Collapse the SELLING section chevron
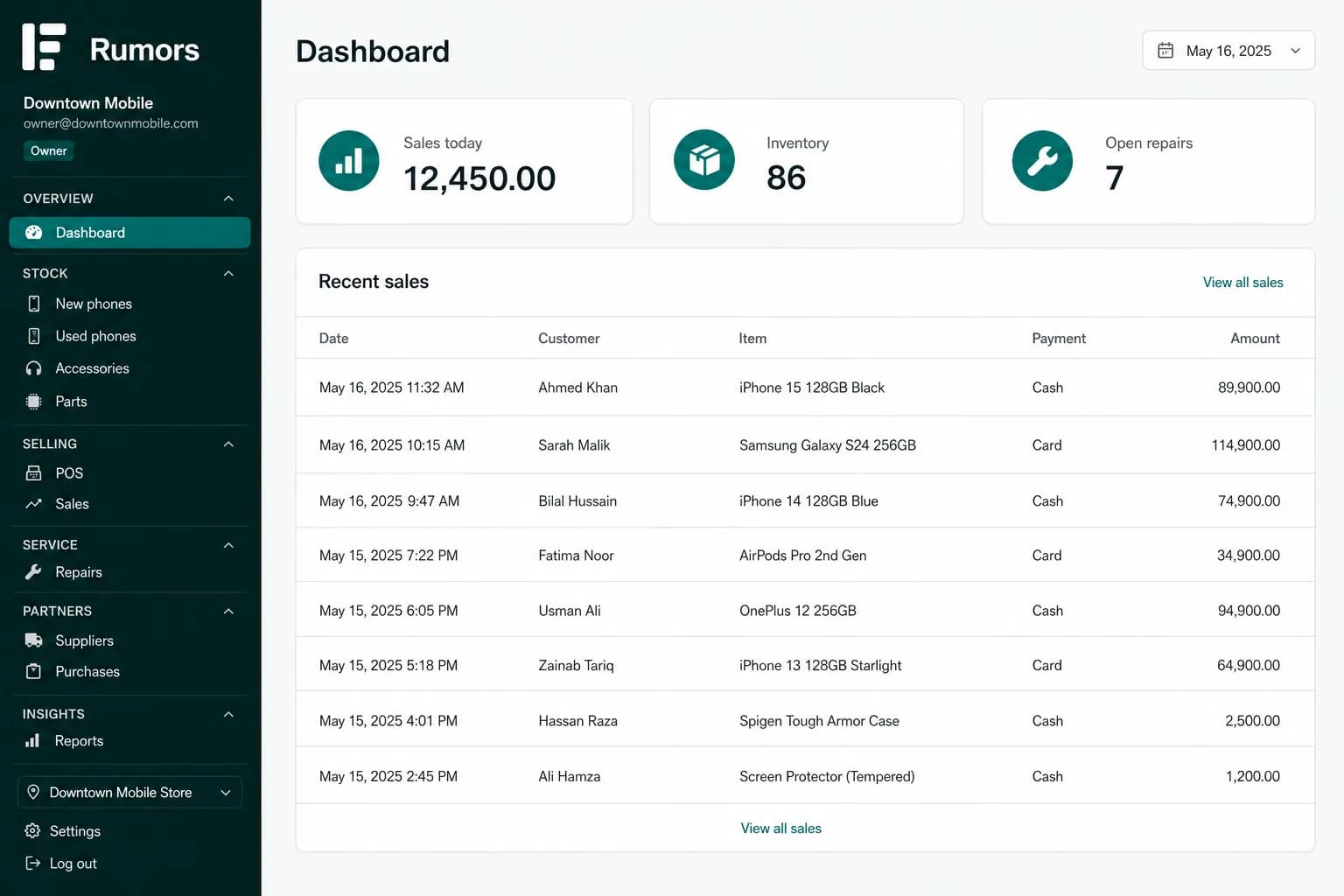The width and height of the screenshot is (1344, 896). [x=228, y=444]
